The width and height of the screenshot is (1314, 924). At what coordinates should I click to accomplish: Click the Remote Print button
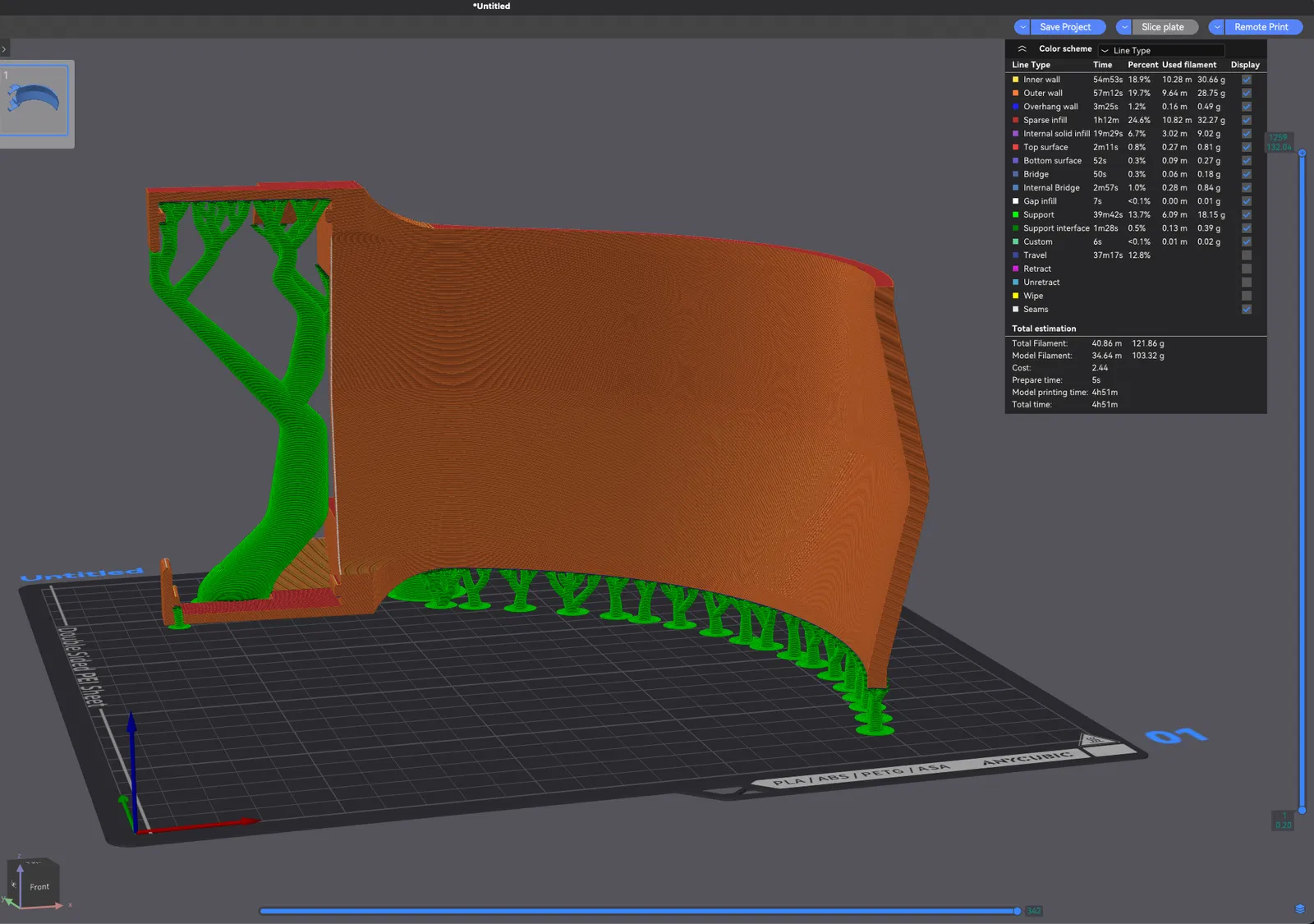click(1261, 27)
